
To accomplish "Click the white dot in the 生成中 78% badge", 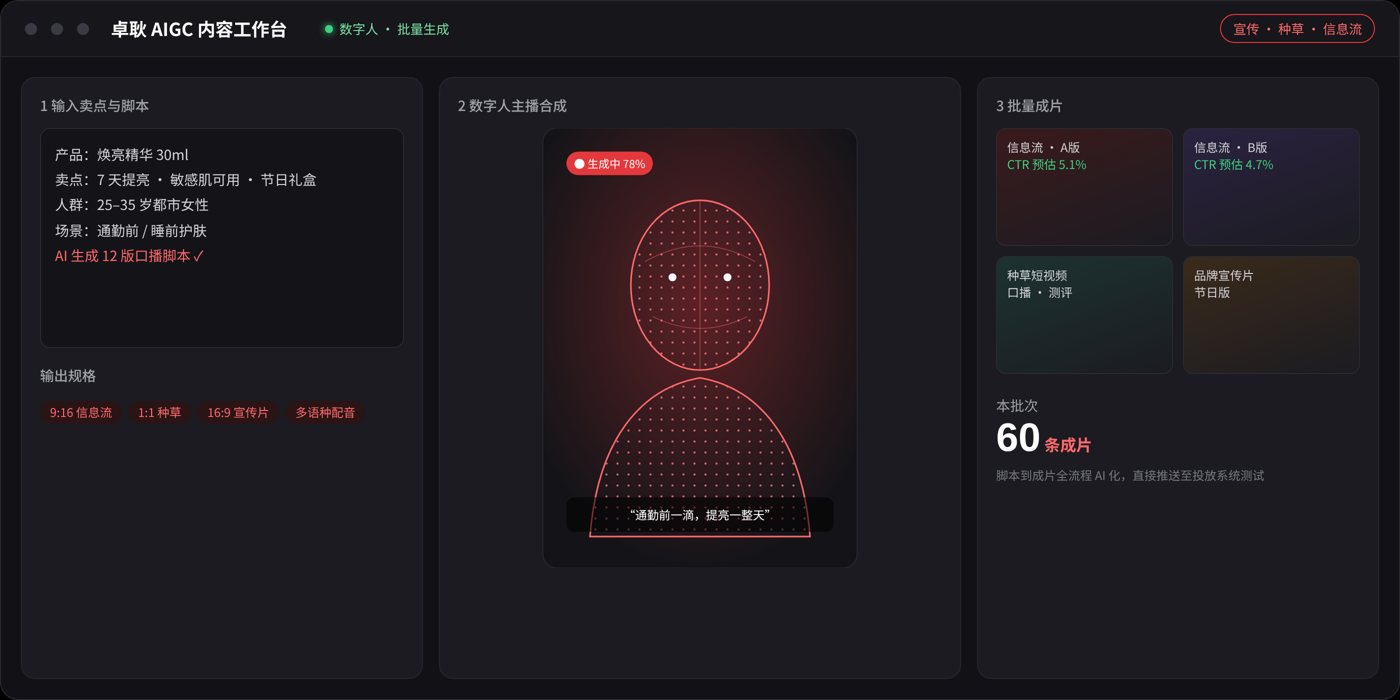I will pyautogui.click(x=579, y=164).
